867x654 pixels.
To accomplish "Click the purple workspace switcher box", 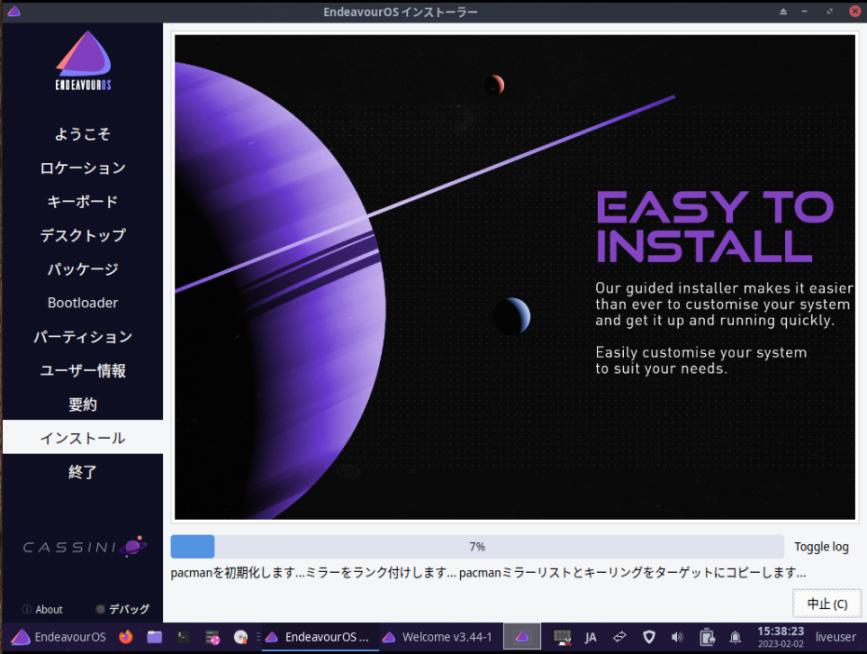I will click(x=521, y=637).
